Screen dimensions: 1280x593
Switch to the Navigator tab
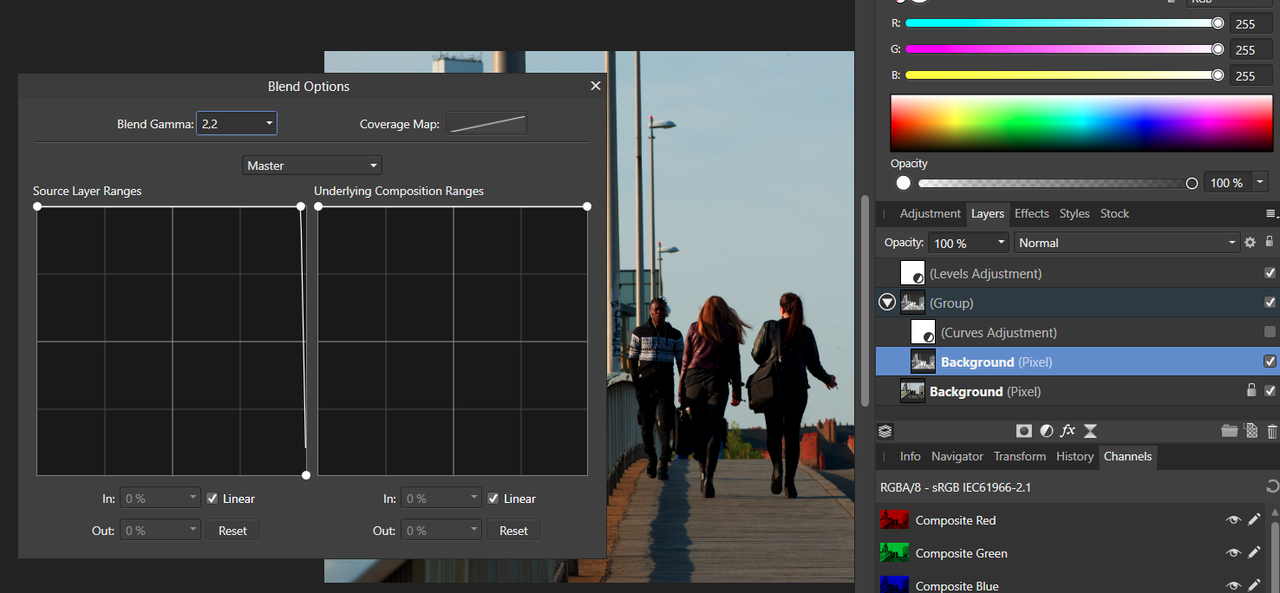(957, 456)
